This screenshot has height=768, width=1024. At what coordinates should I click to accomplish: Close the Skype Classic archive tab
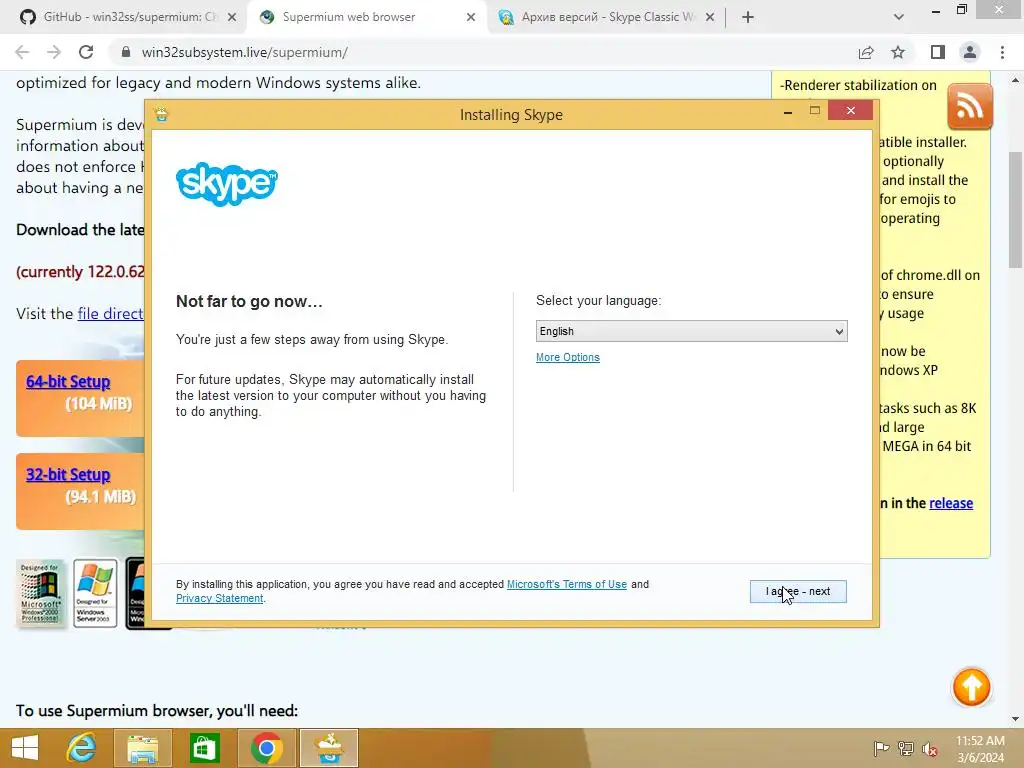point(711,18)
